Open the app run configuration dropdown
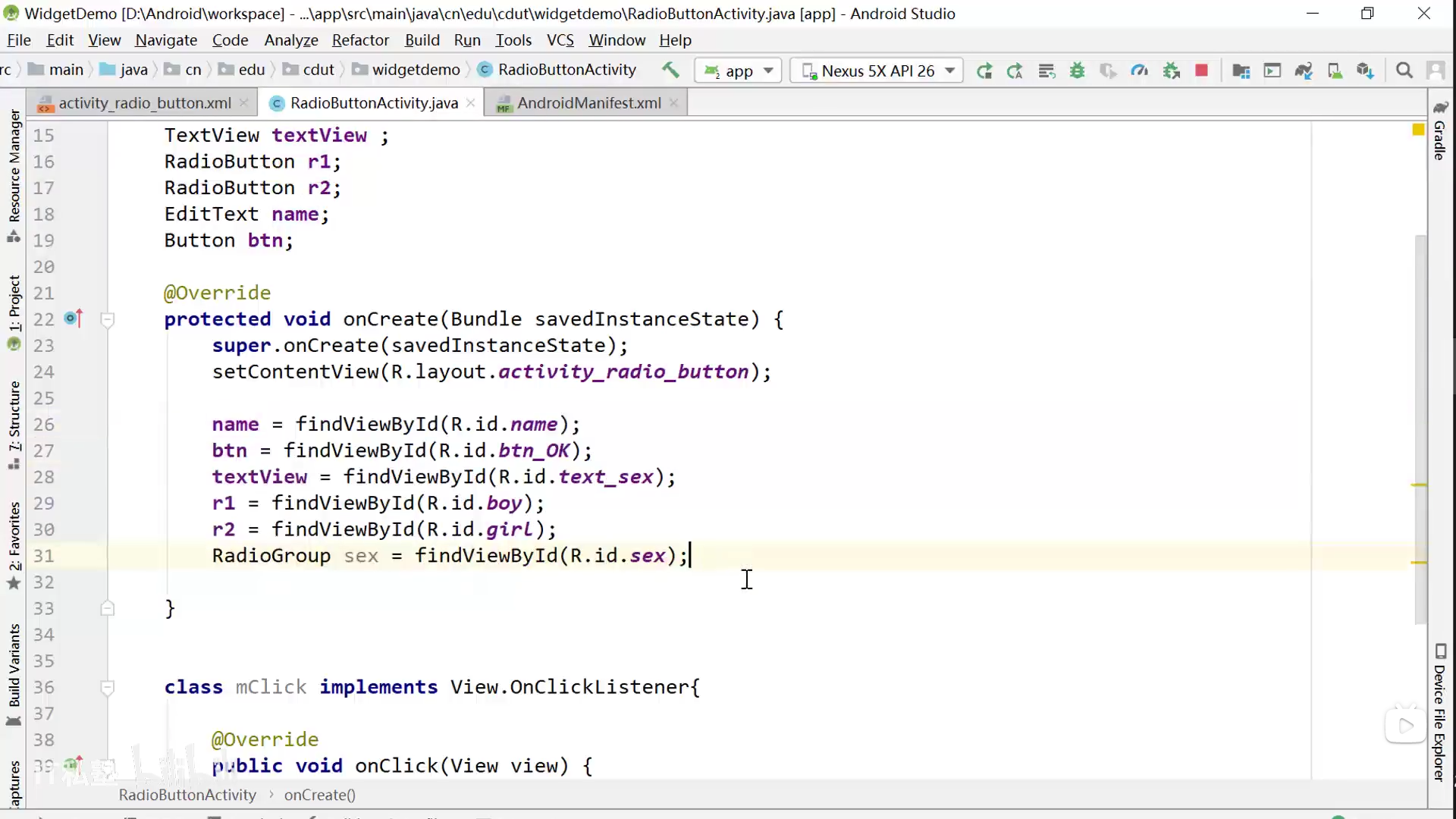1456x819 pixels. pos(738,71)
